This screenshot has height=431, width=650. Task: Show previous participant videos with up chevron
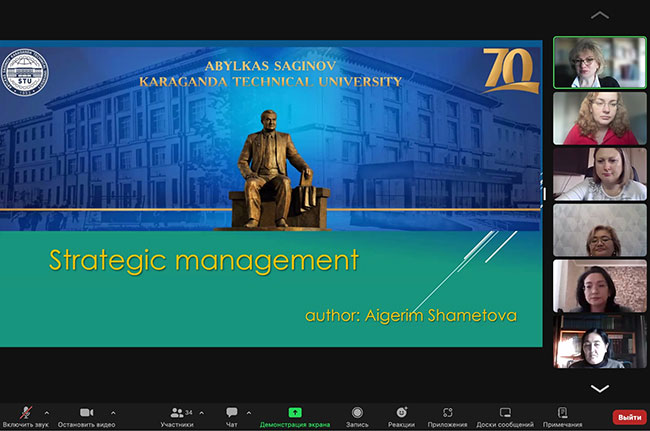click(x=599, y=16)
